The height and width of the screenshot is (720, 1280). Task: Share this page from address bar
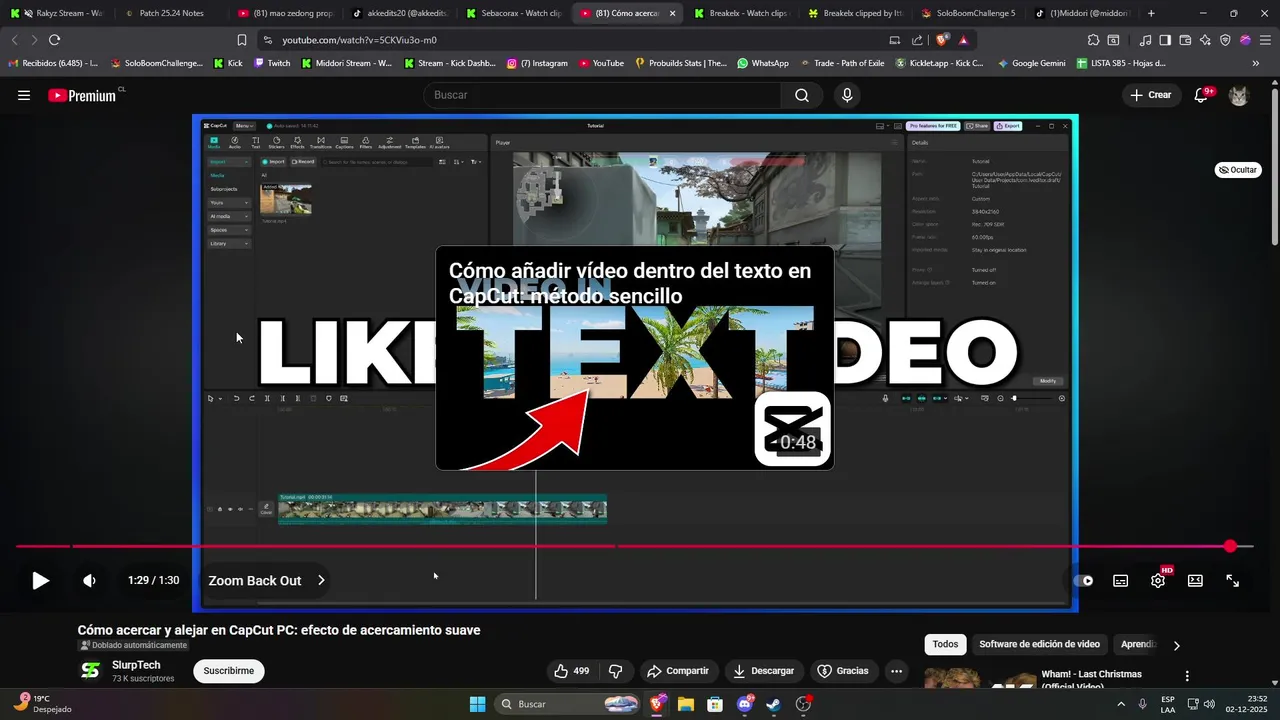coord(917,40)
